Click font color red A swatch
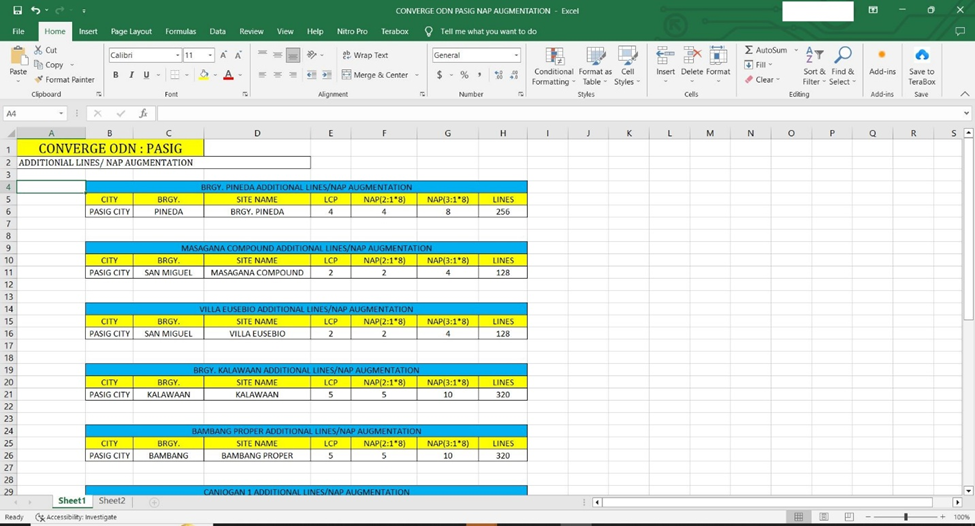The height and width of the screenshot is (526, 975). point(228,75)
